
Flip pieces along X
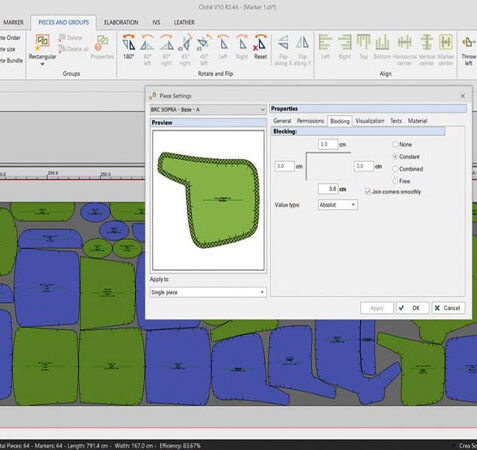[x=283, y=49]
